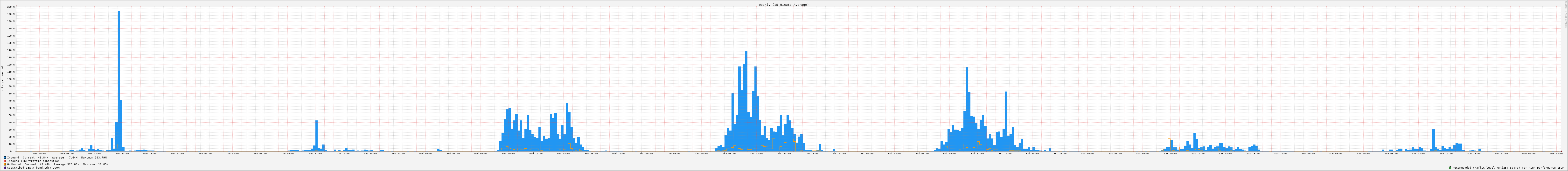Screen dimensions: 1568x171
Task: Click the Weekly (15 Minute Average) title
Action: coord(783,5)
